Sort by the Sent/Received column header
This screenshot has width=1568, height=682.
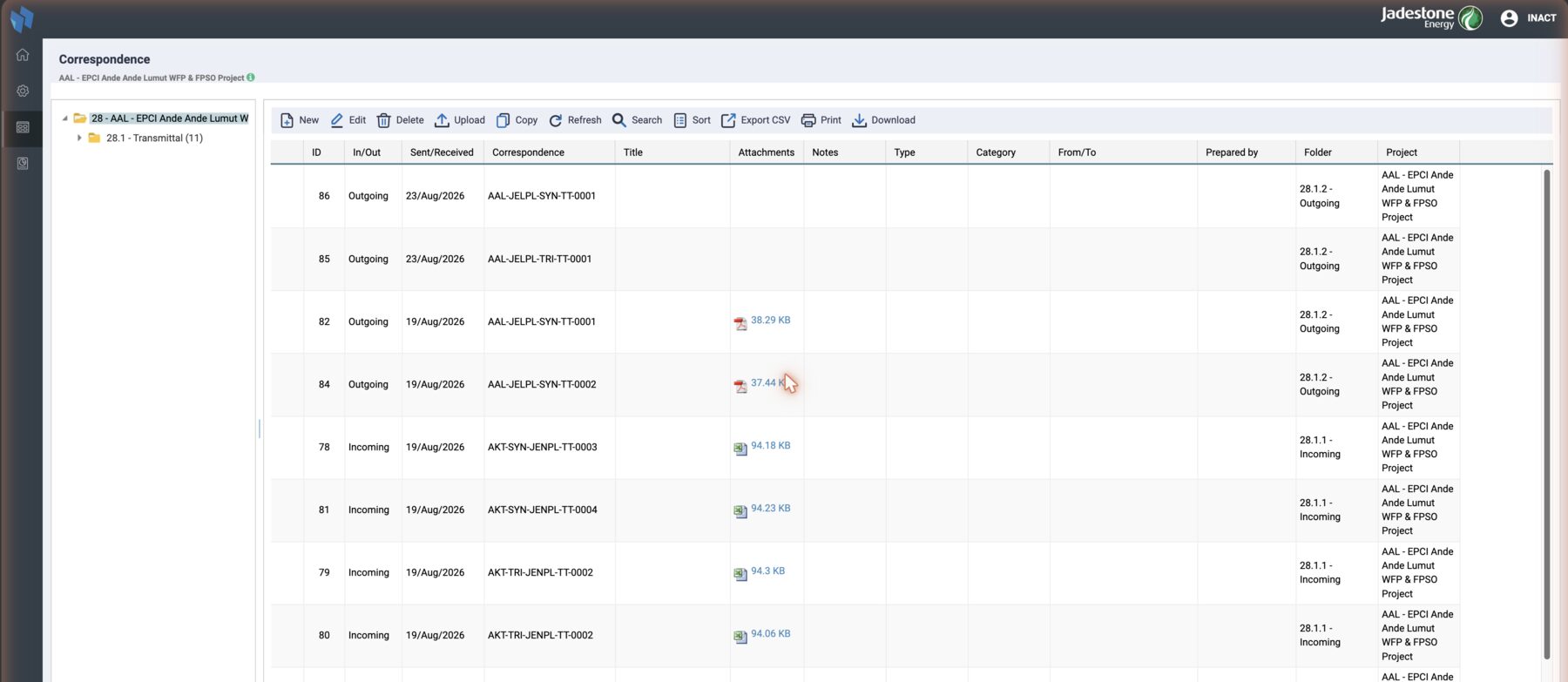click(x=442, y=152)
